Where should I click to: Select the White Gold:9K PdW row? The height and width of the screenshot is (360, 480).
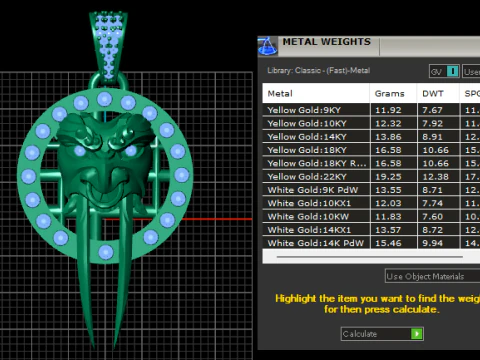(371, 190)
